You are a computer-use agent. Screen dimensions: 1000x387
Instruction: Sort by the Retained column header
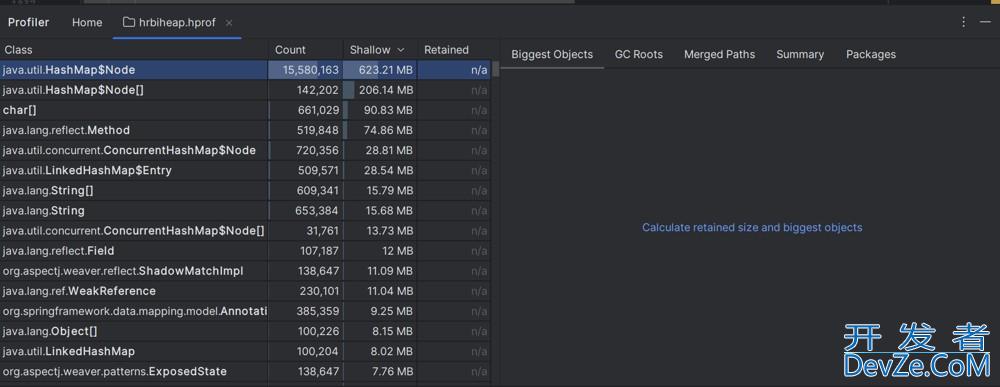coord(453,50)
